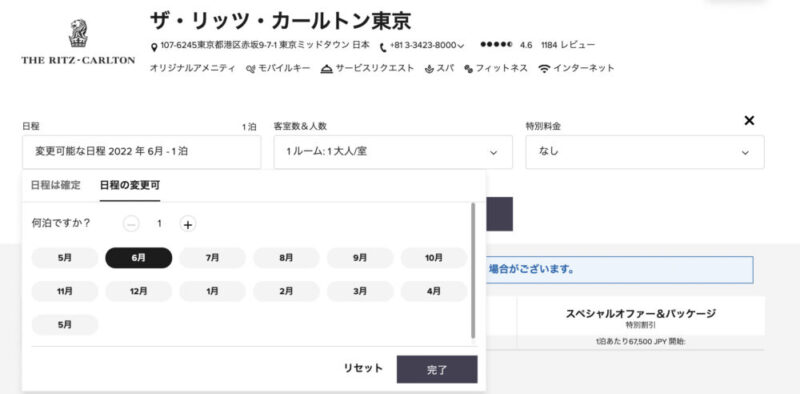Click the Ritz-Carlton lion logo
This screenshot has height=394, width=800.
click(x=78, y=34)
